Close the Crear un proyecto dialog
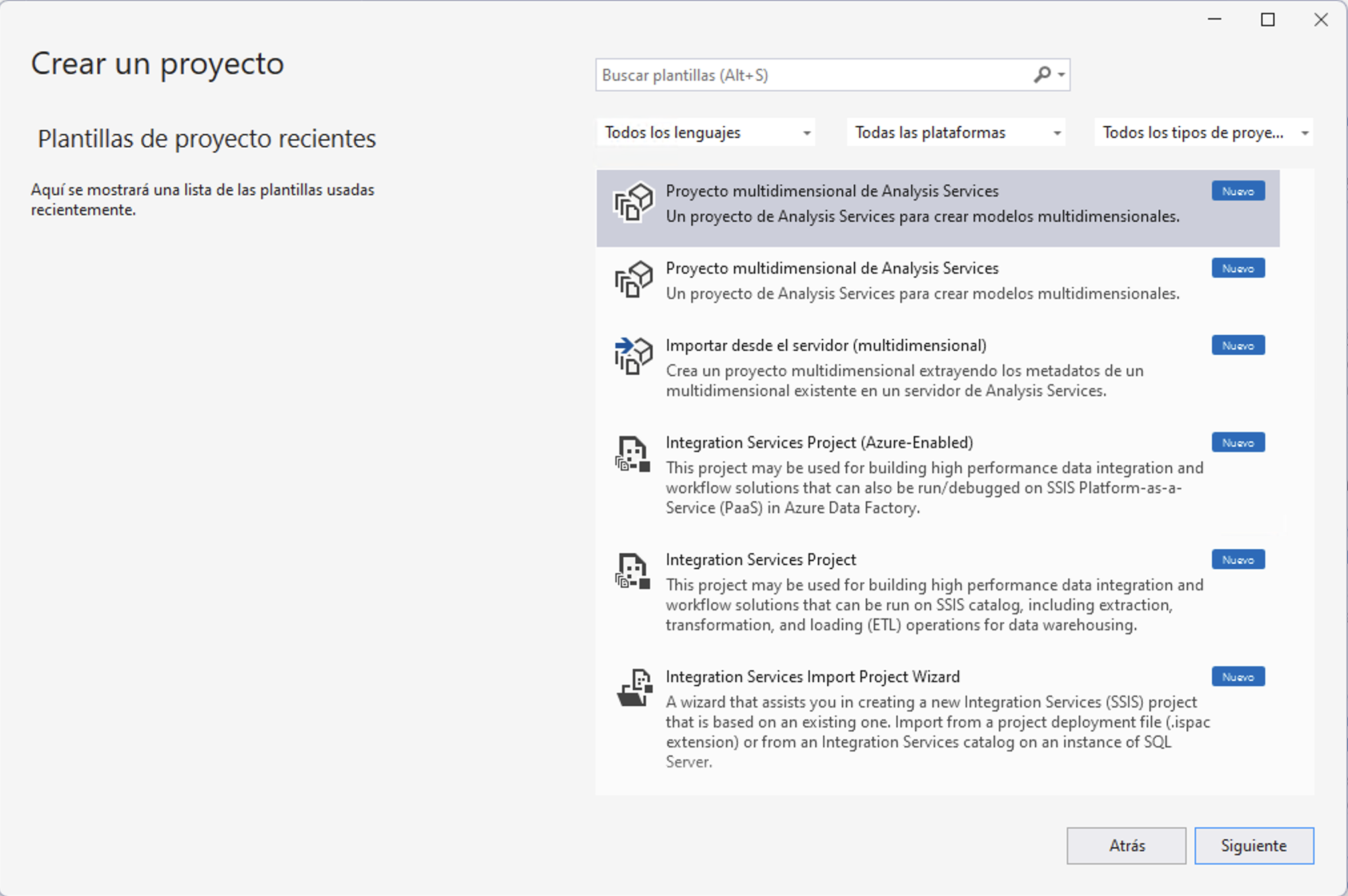Viewport: 1348px width, 896px height. 1321,20
